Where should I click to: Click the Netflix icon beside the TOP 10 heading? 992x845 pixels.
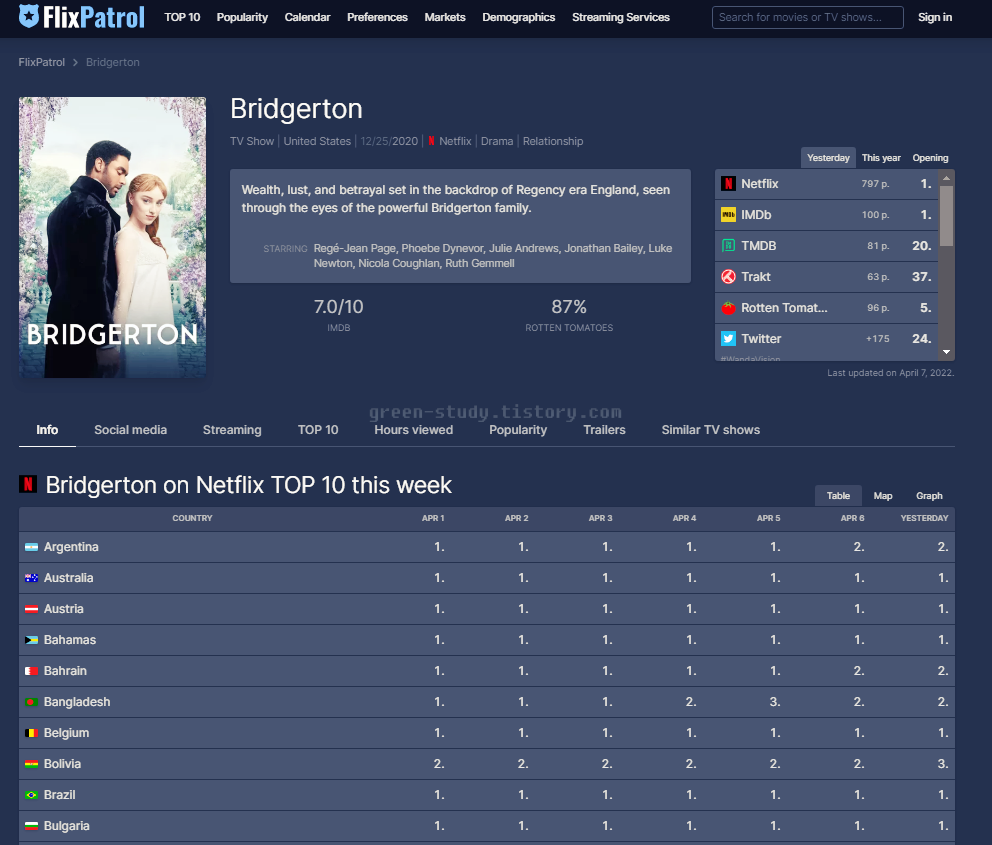[x=28, y=484]
